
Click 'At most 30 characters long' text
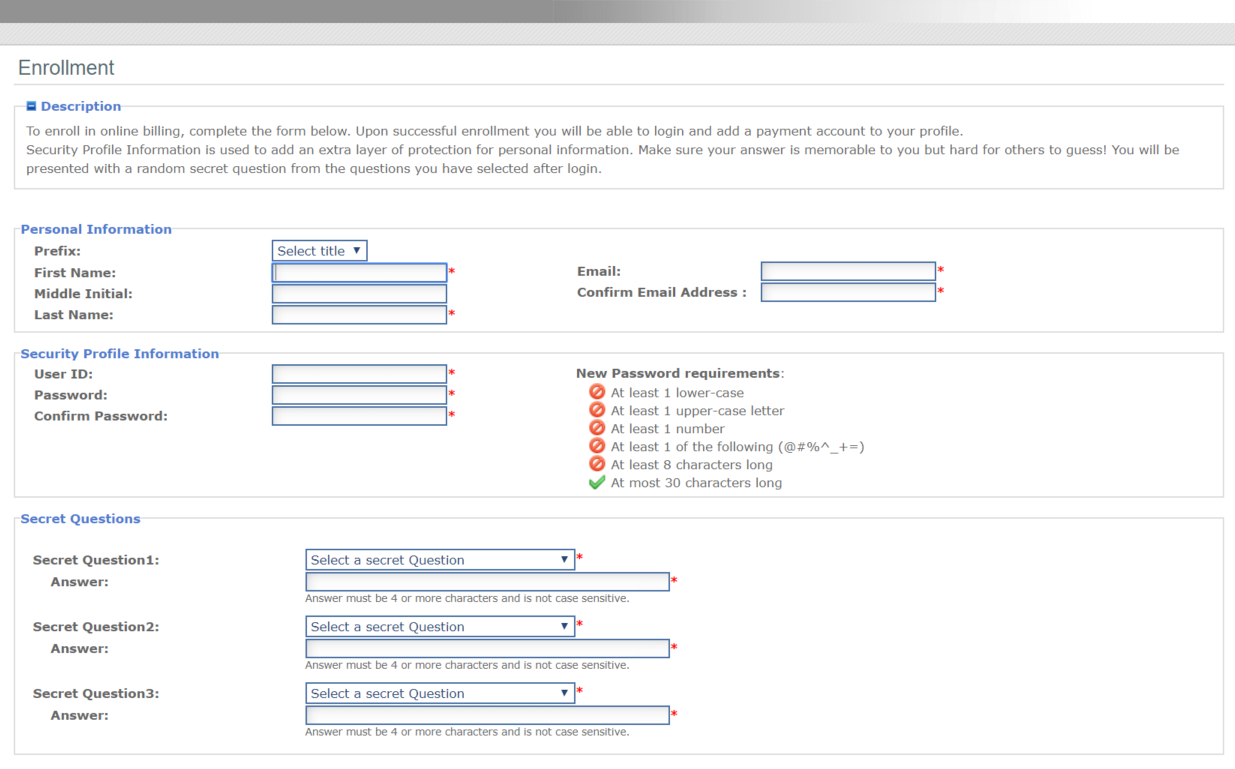pyautogui.click(x=697, y=483)
